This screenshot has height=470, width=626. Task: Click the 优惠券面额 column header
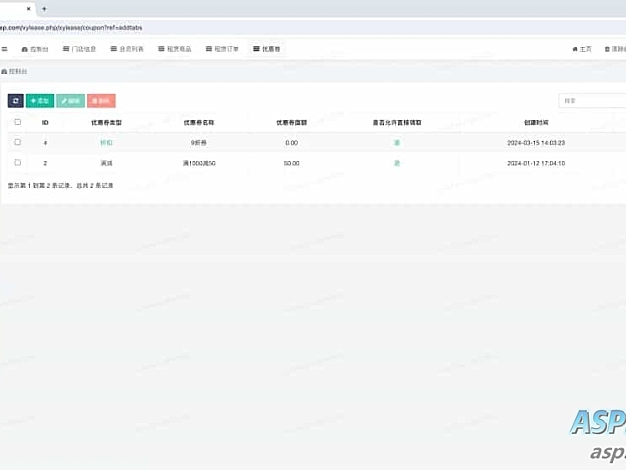point(291,123)
